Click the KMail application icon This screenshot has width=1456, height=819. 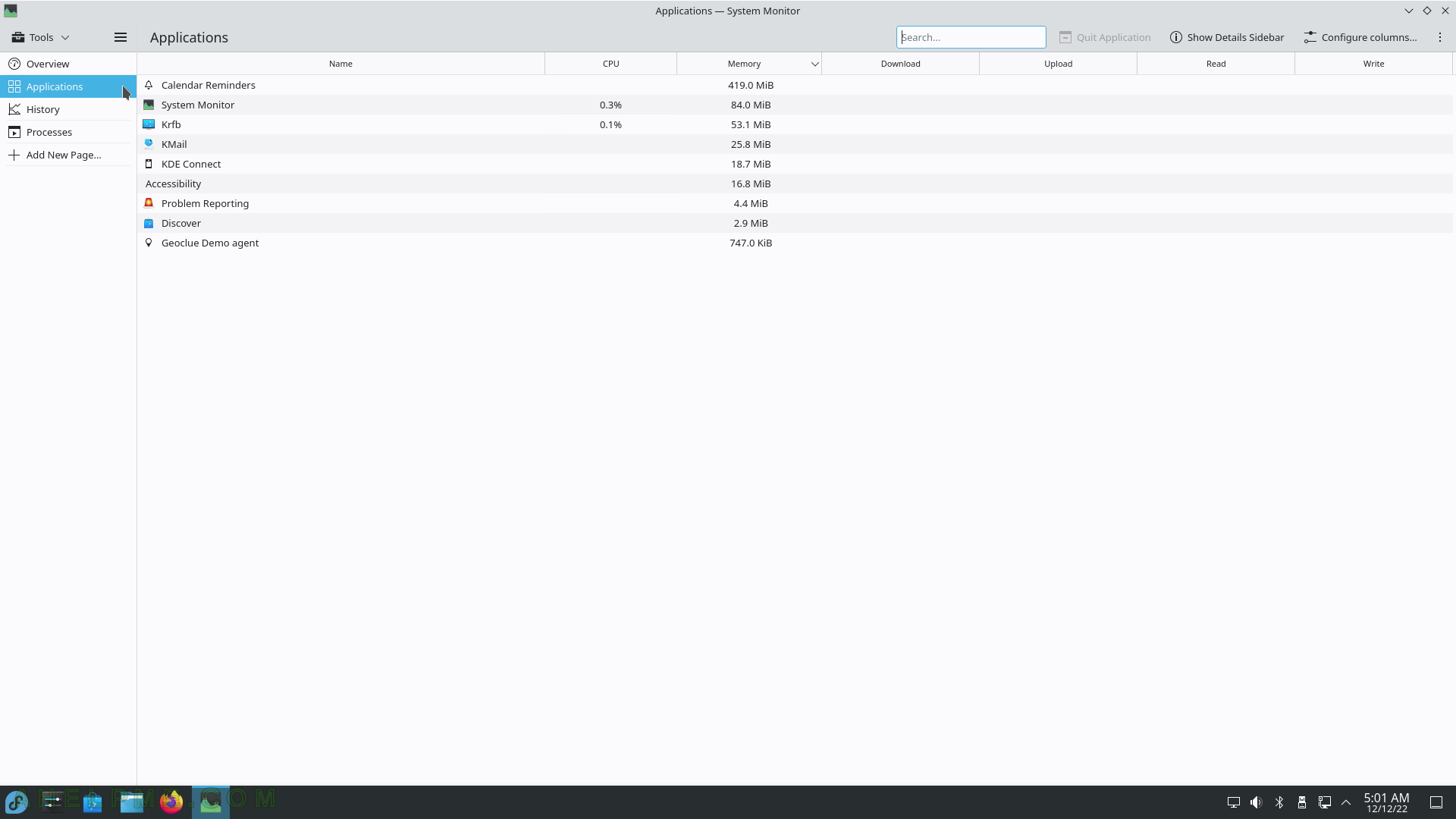pos(149,144)
